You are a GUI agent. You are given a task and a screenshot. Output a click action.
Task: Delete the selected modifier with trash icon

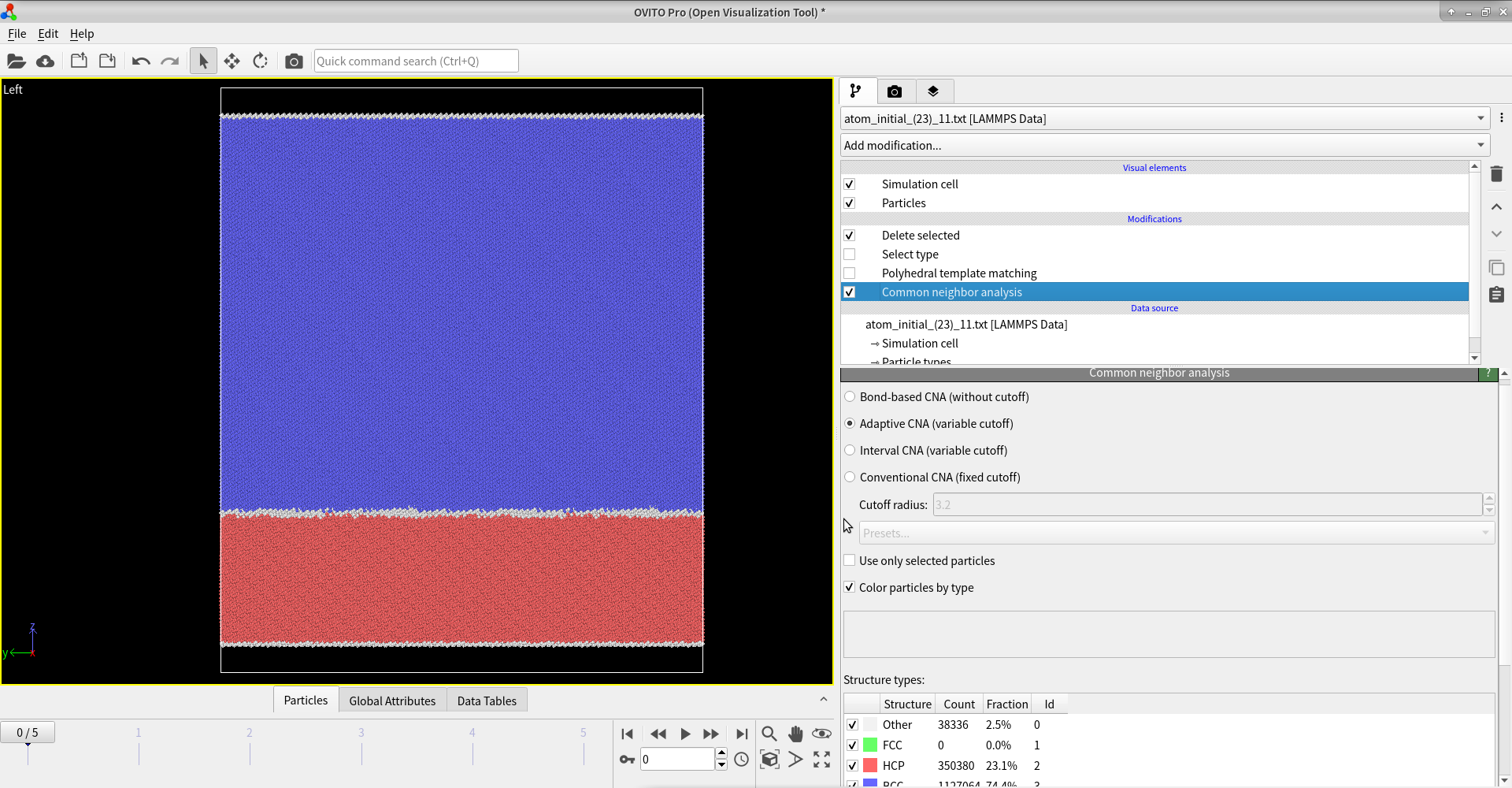coord(1496,174)
